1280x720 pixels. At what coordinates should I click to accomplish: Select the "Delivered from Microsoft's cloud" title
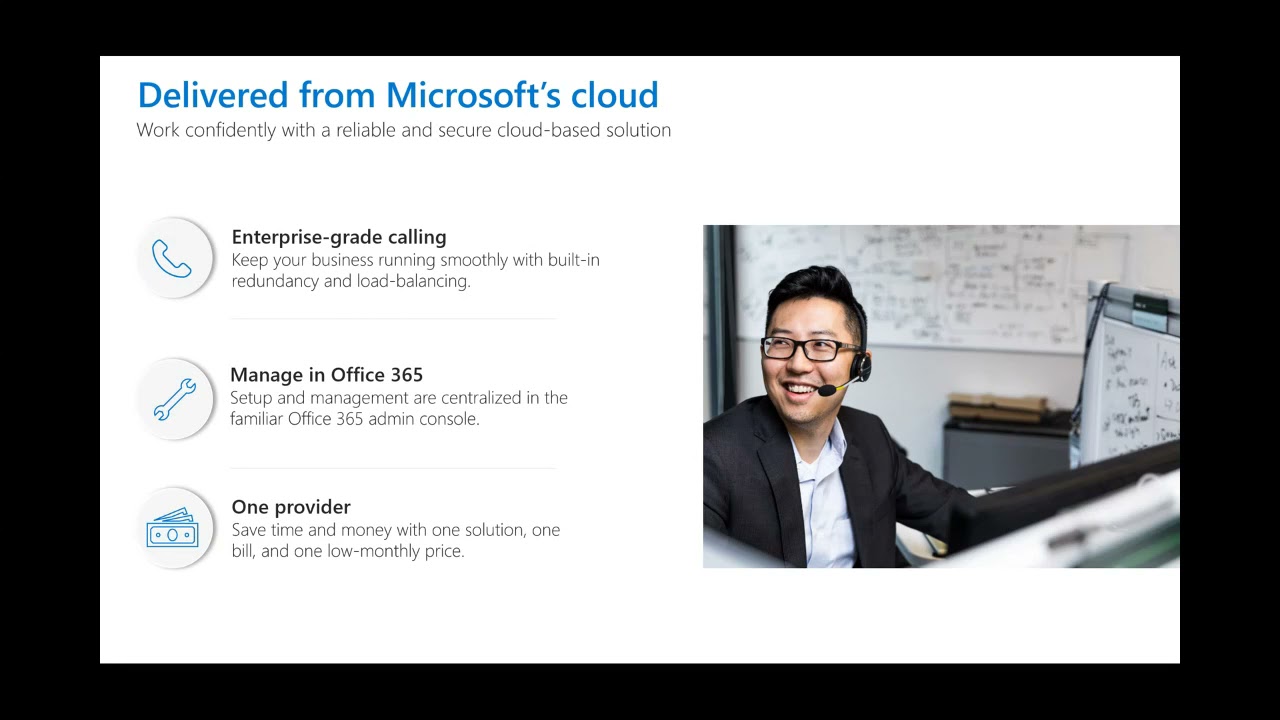pyautogui.click(x=398, y=95)
